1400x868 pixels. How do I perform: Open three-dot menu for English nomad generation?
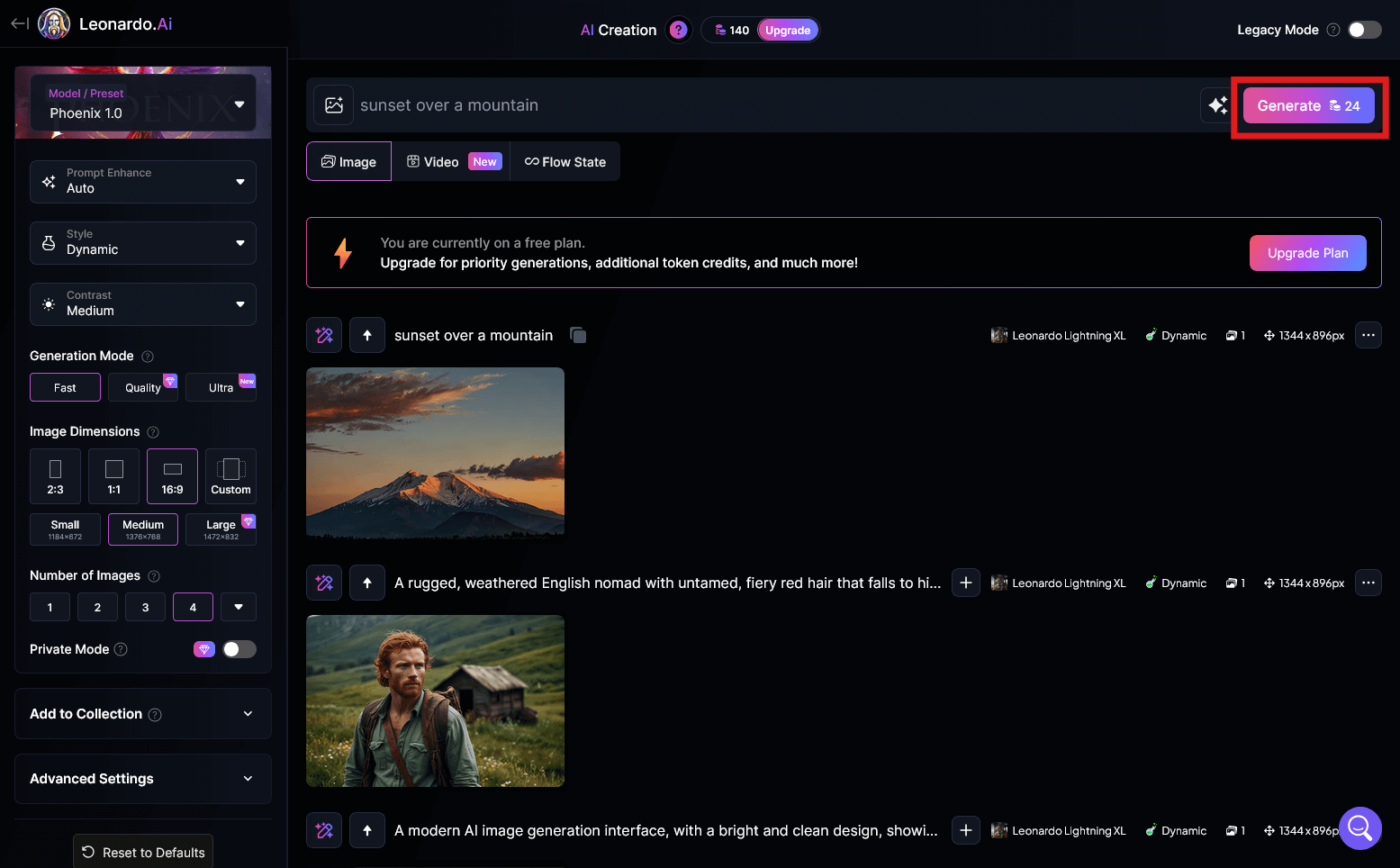click(1368, 583)
